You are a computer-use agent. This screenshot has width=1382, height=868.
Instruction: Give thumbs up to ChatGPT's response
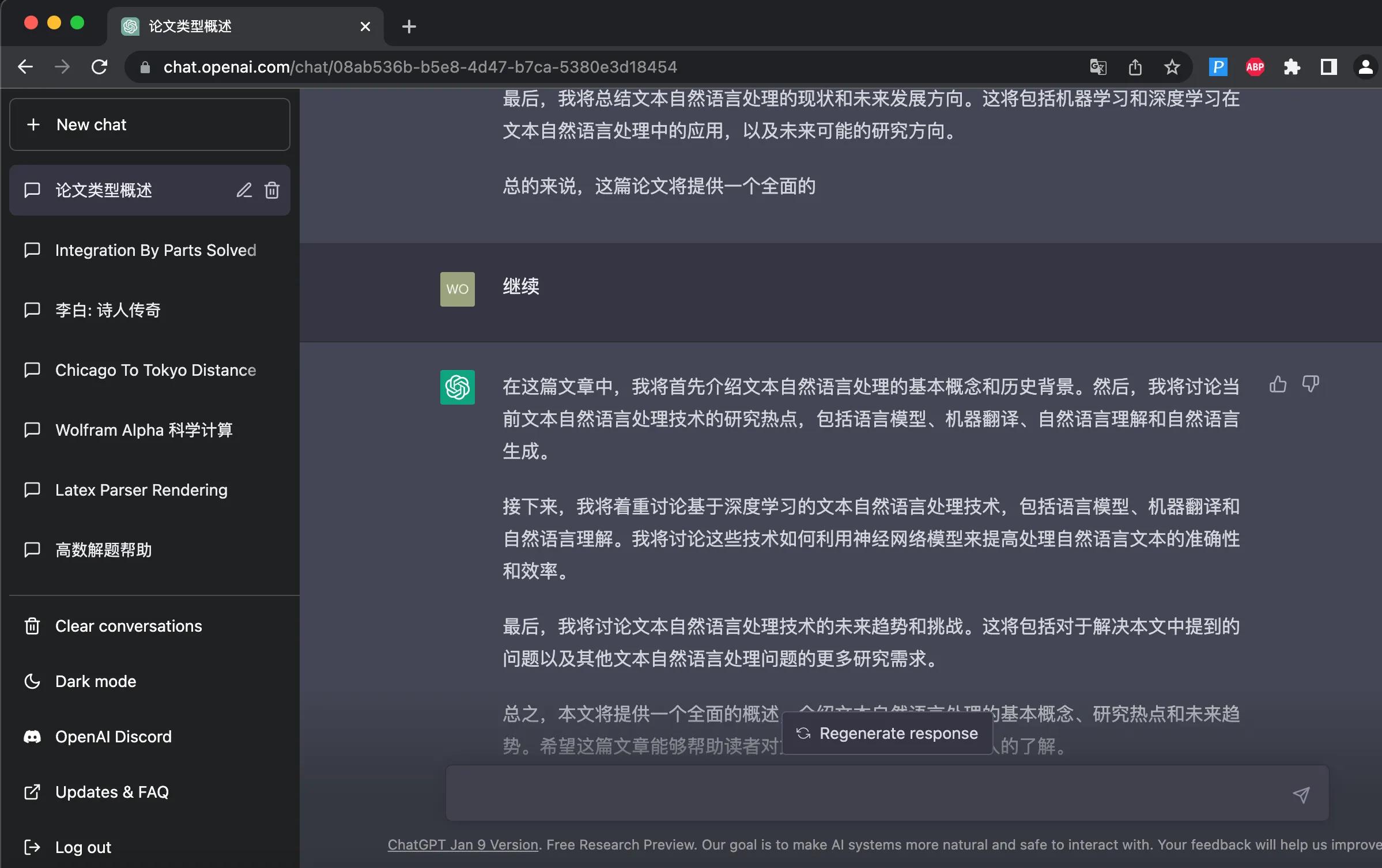pos(1277,384)
